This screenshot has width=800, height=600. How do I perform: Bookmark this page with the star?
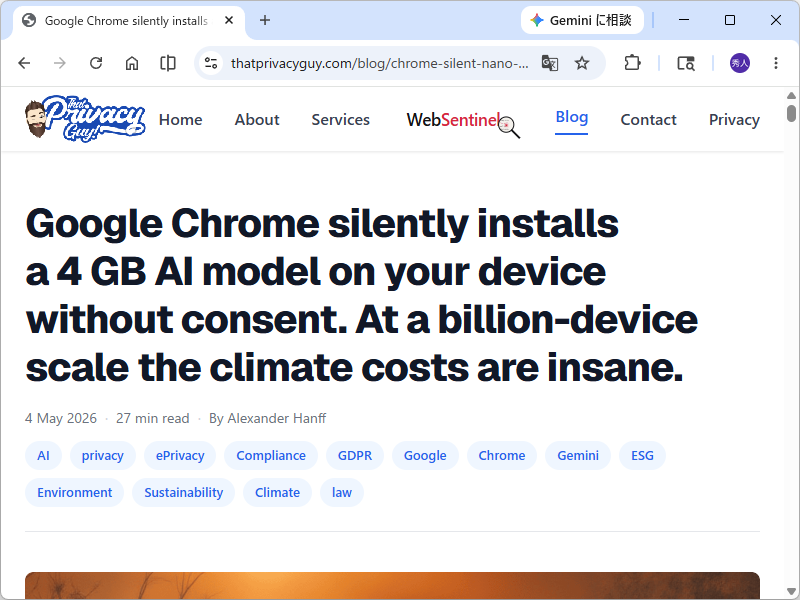tap(582, 63)
